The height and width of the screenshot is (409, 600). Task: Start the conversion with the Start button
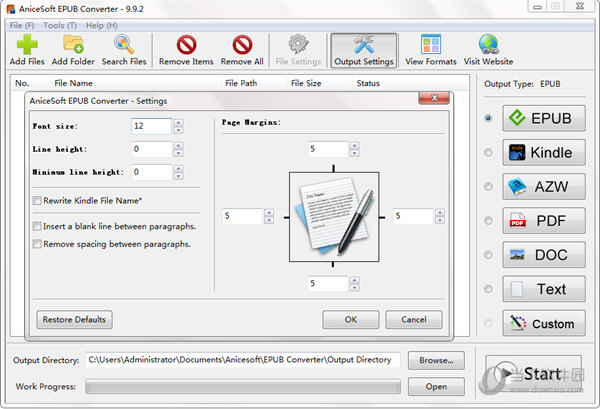coord(533,373)
